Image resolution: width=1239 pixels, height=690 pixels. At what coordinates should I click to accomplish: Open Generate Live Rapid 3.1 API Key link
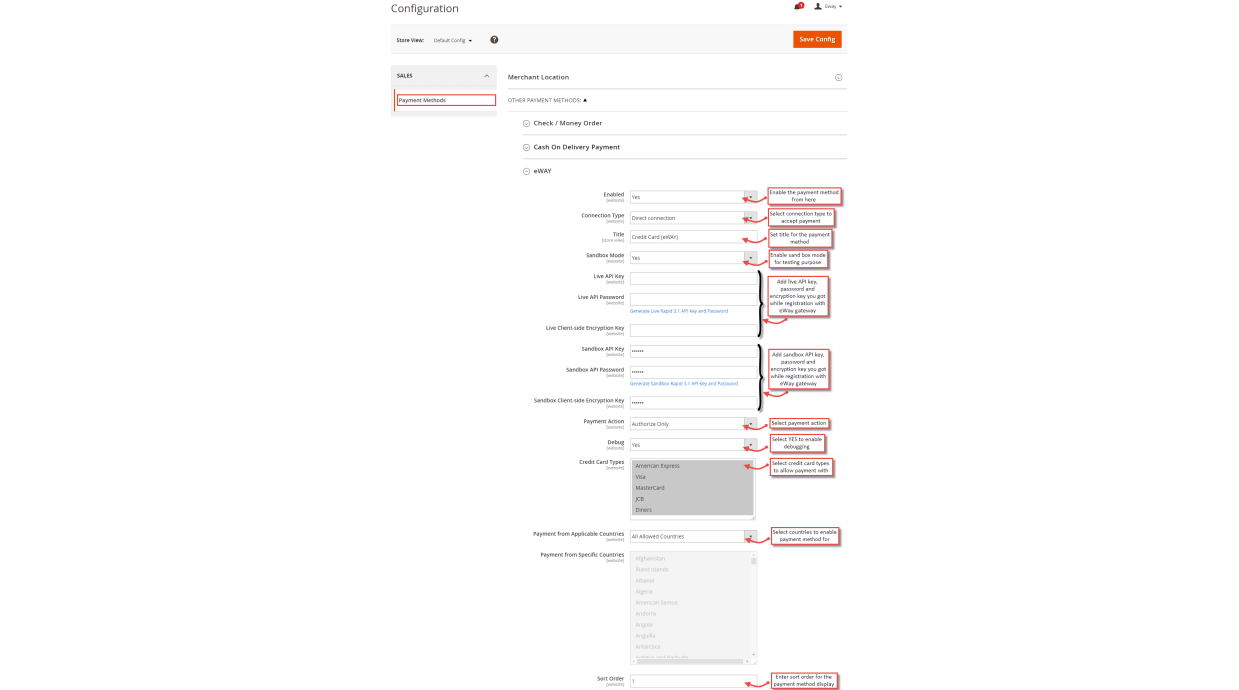tap(679, 311)
